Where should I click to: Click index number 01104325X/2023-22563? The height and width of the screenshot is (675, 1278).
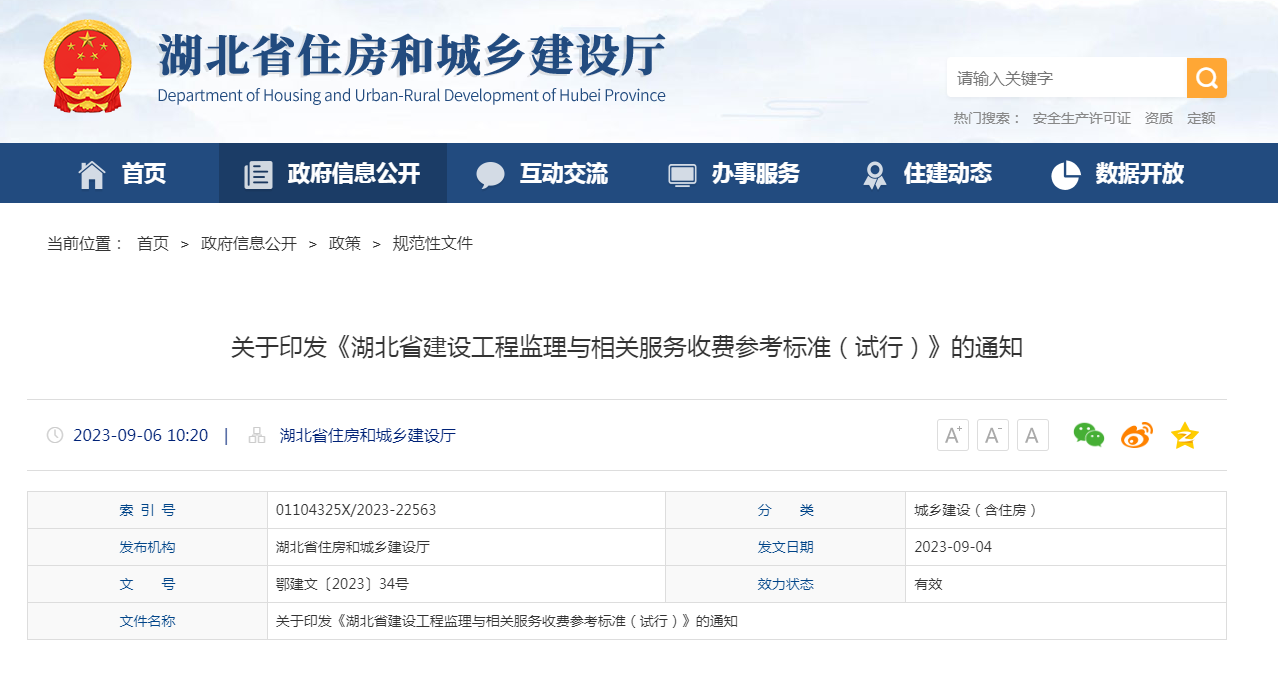coord(356,510)
